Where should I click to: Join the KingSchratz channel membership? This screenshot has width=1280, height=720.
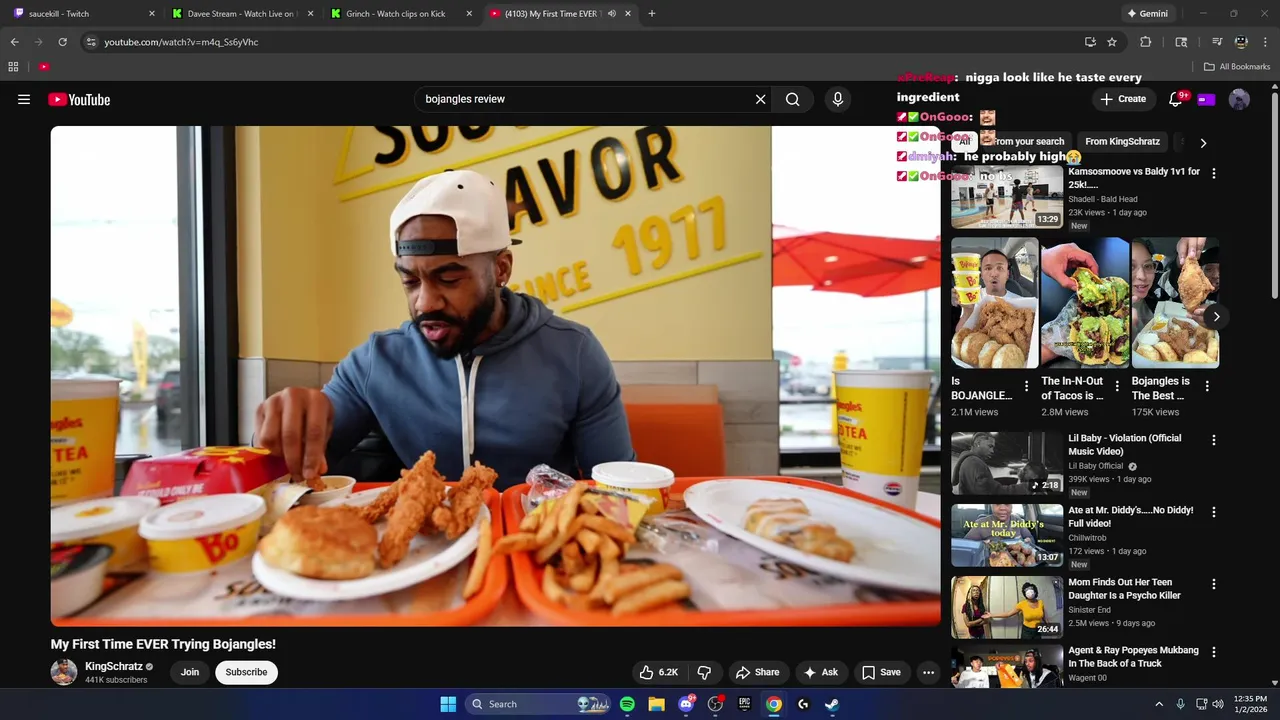(190, 672)
